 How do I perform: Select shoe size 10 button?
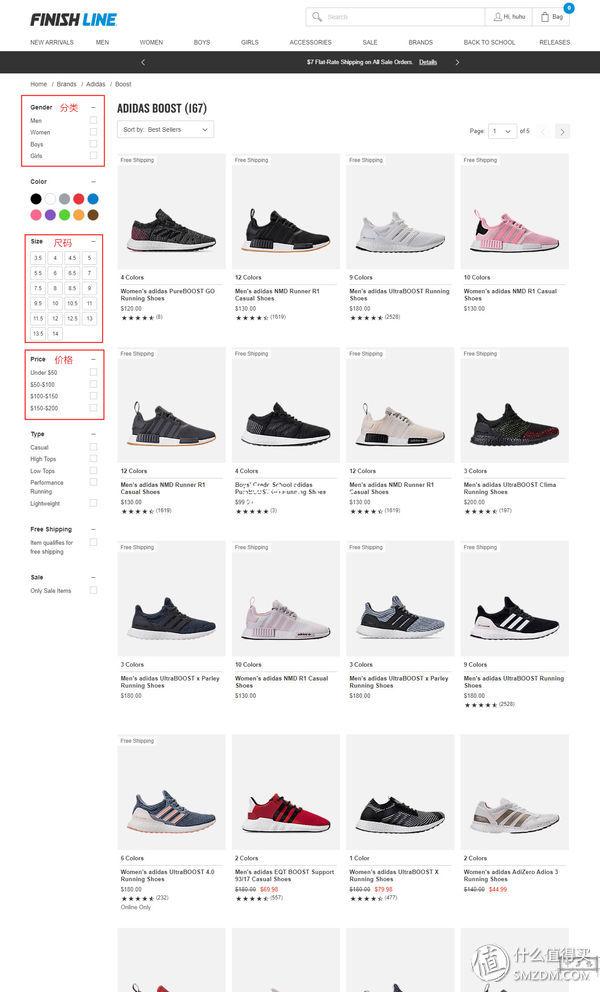[55, 303]
